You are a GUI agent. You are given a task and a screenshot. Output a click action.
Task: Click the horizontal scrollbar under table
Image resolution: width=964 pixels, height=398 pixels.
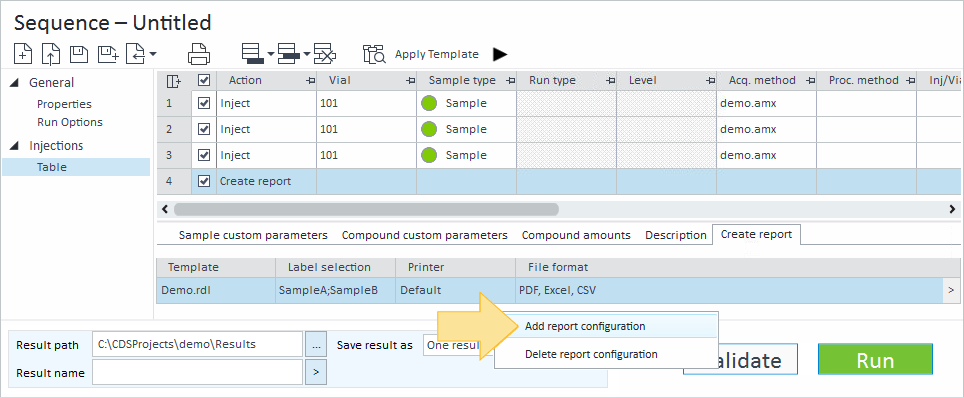(559, 209)
